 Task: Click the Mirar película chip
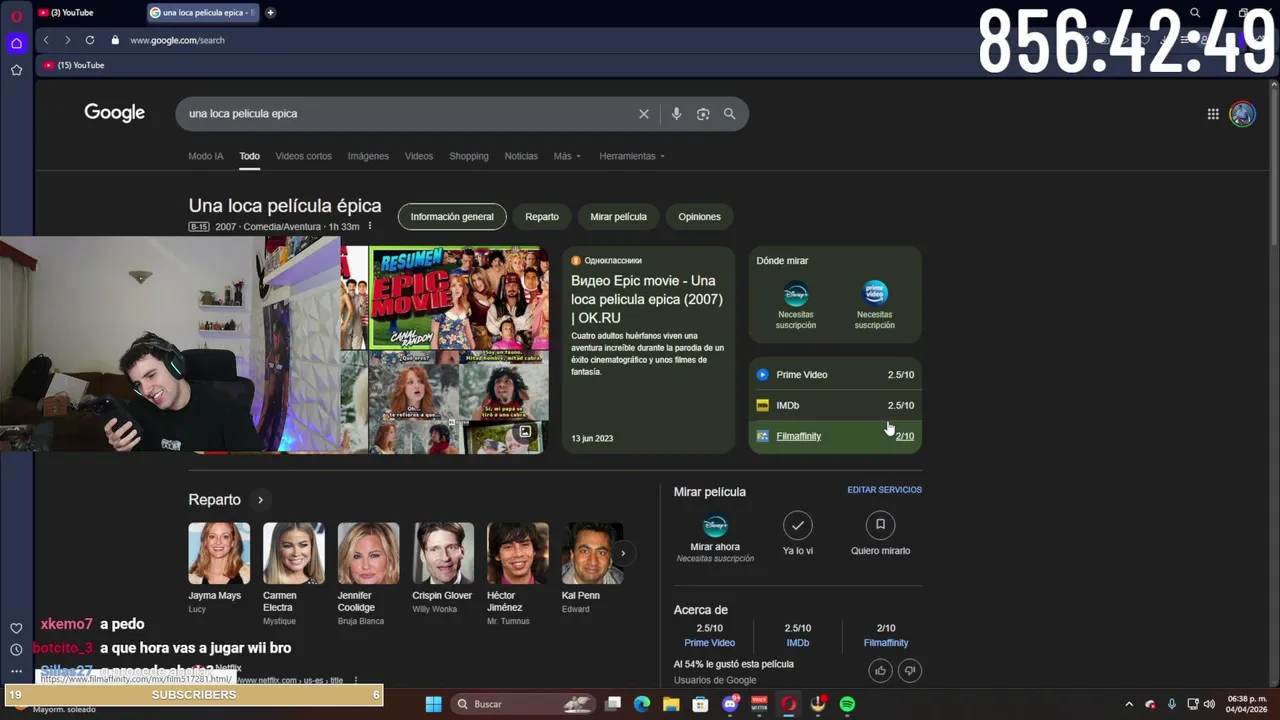tap(618, 217)
